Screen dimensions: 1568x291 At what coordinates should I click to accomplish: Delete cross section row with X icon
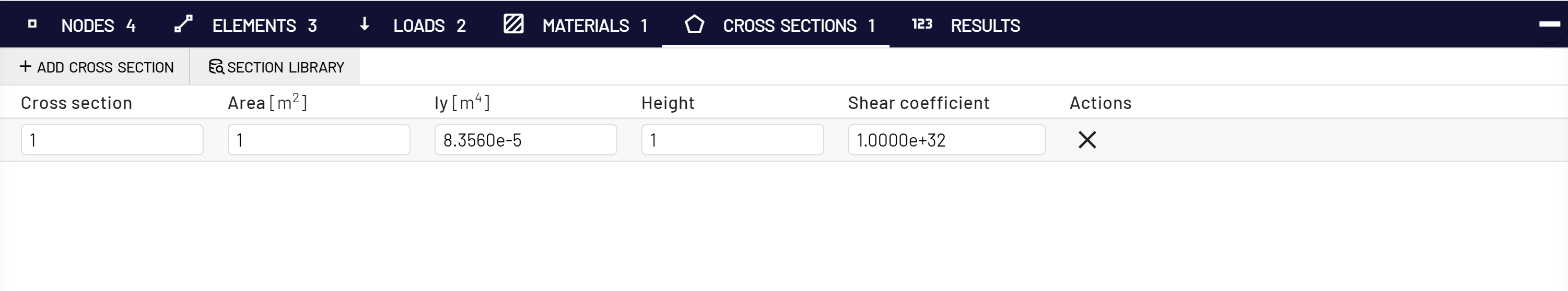1086,140
